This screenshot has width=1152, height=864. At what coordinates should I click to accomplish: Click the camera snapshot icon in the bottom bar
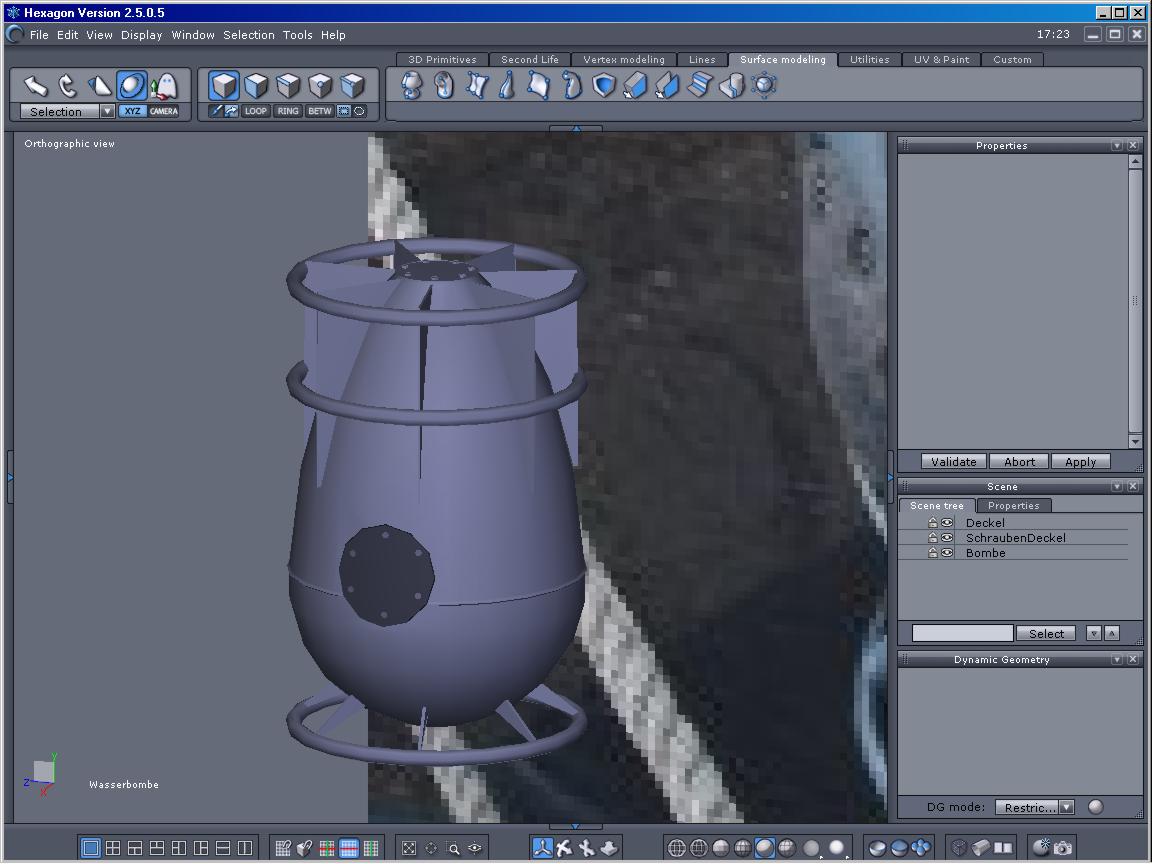(x=1062, y=848)
